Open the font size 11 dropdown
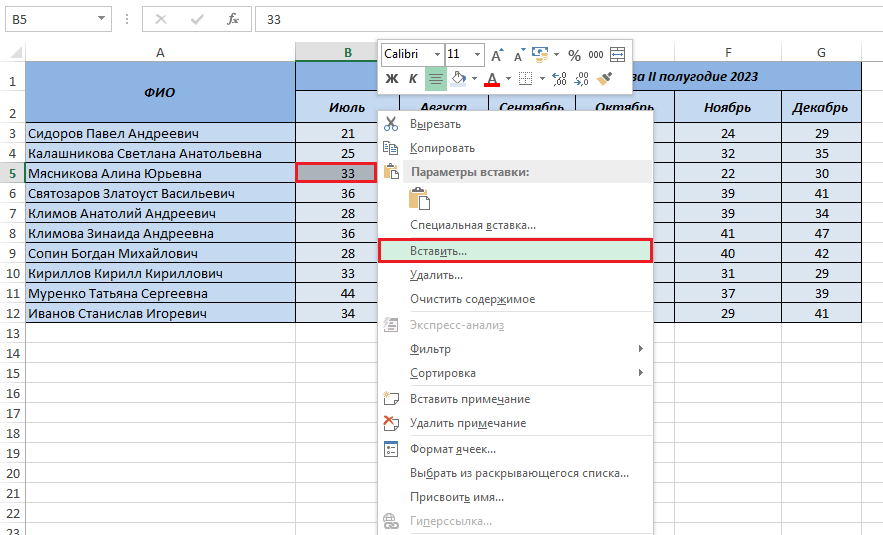 point(478,55)
